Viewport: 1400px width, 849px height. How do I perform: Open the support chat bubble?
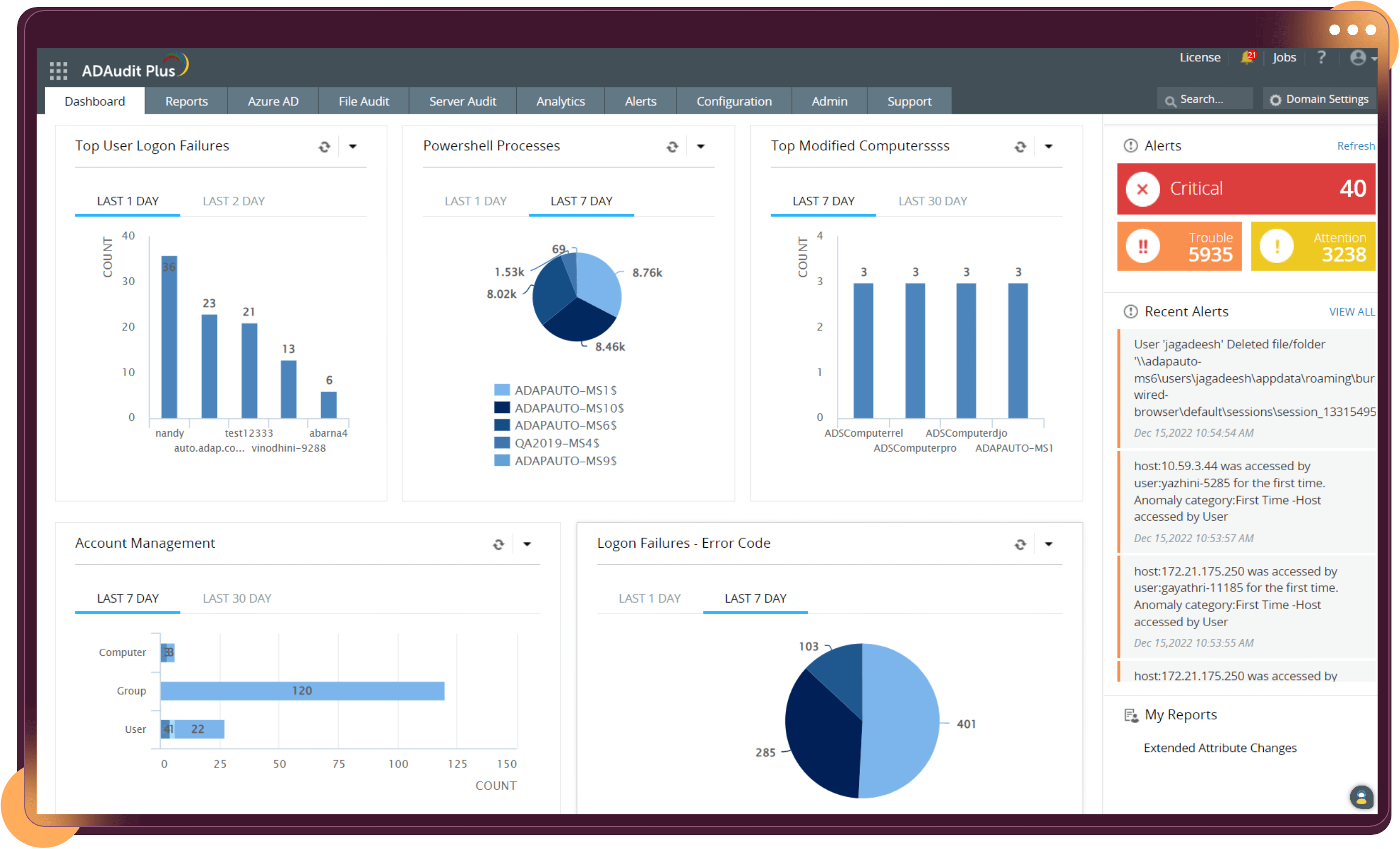(x=1362, y=797)
